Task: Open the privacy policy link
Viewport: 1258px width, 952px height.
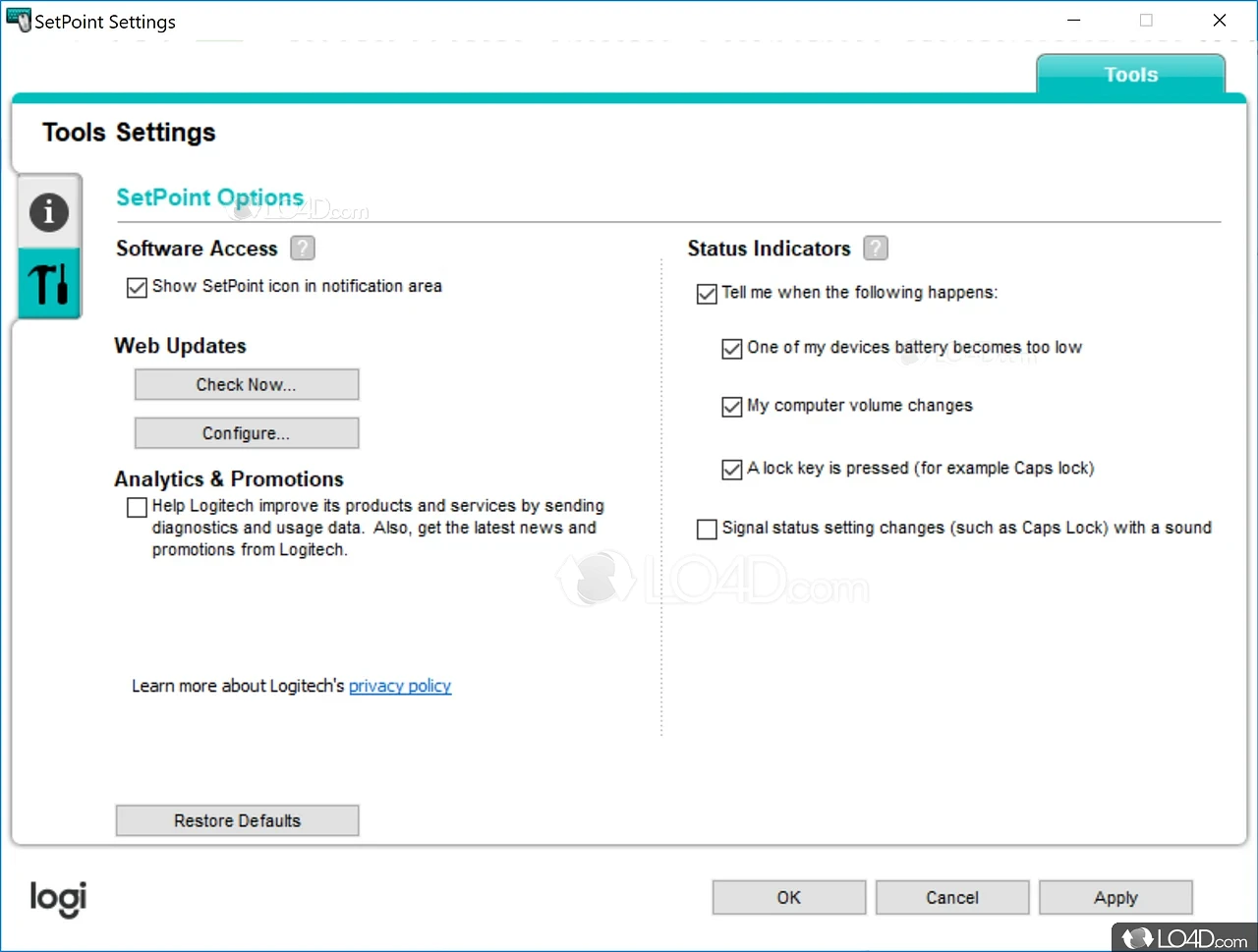Action: coord(400,686)
